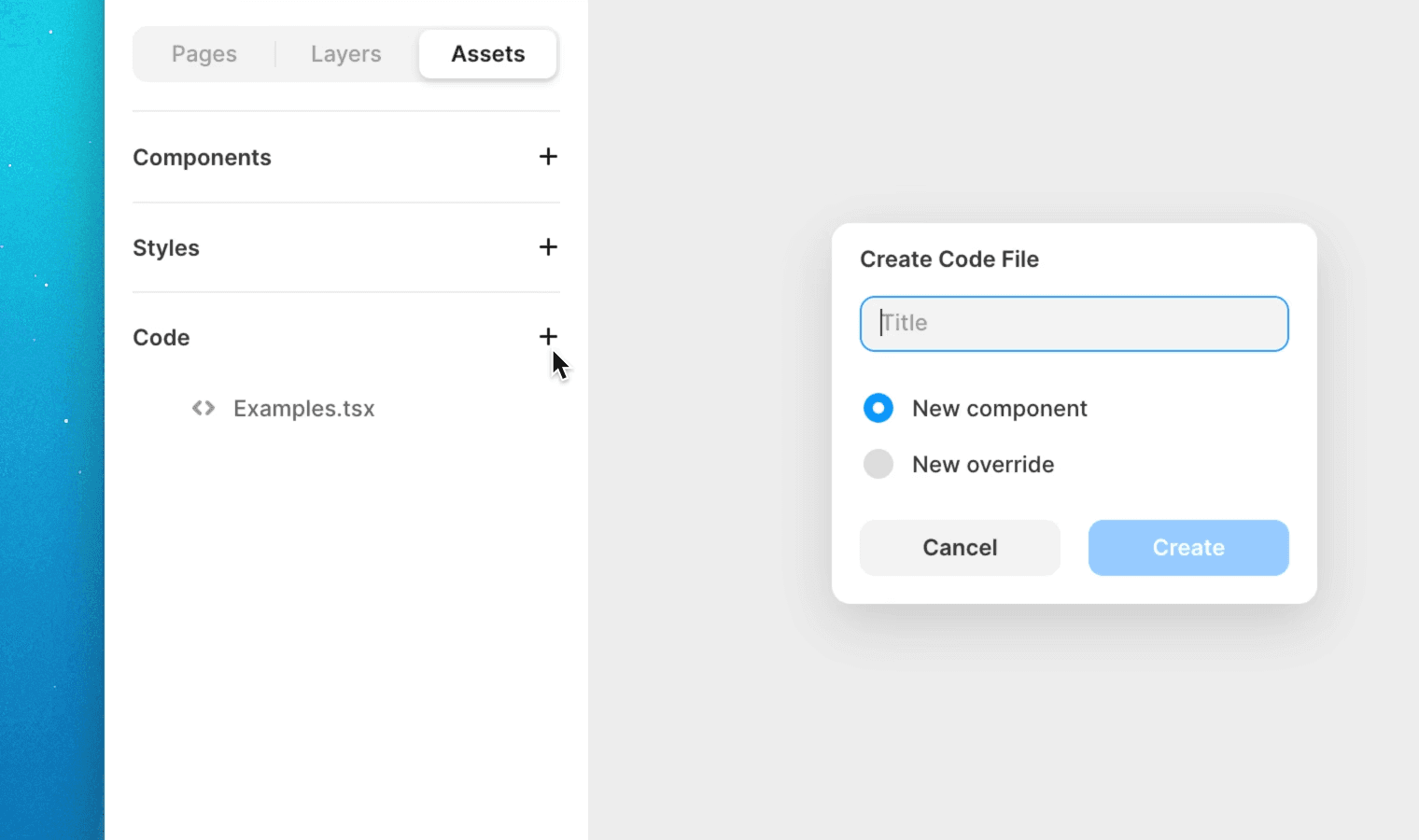Add a new component with the plus icon
The image size is (1419, 840).
coord(548,157)
